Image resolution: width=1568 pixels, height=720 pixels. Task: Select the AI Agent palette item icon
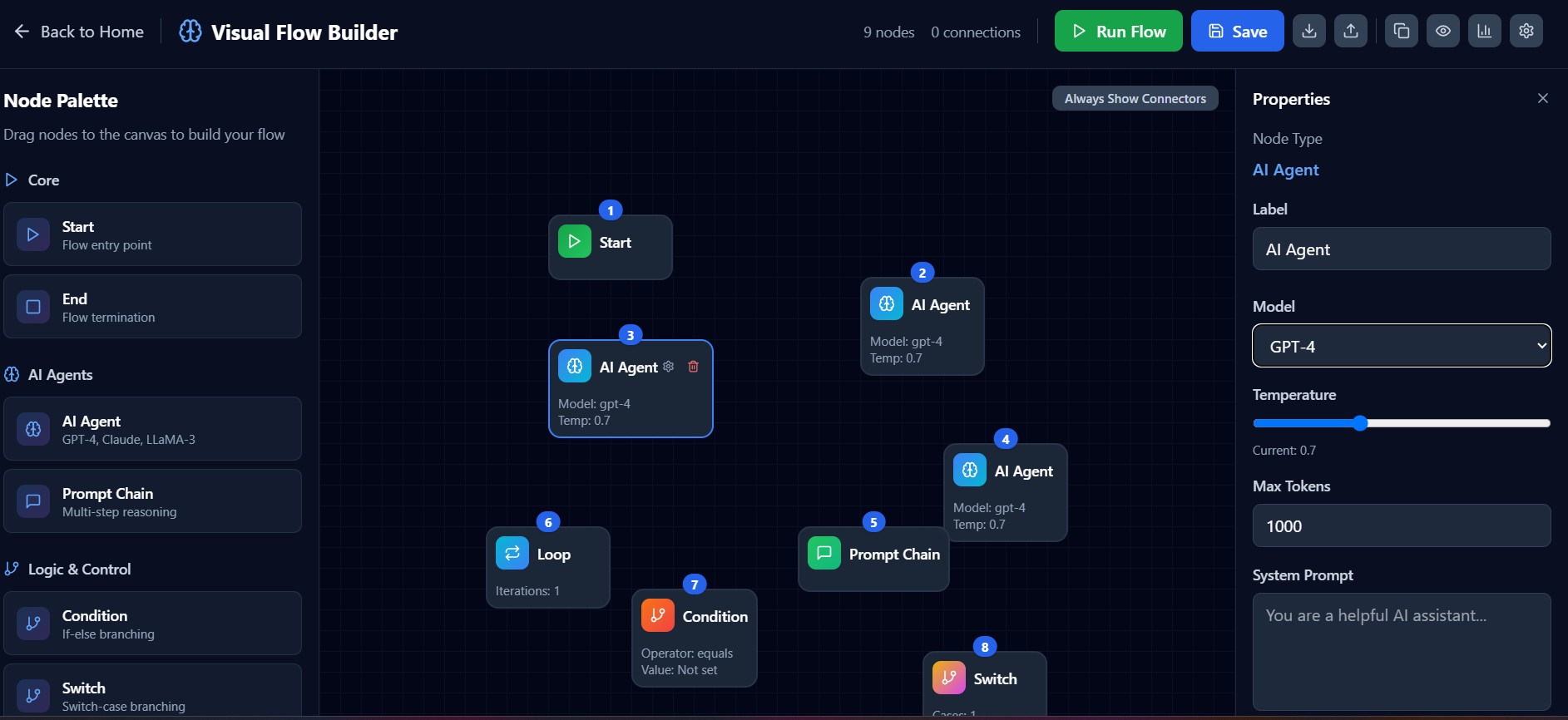pyautogui.click(x=33, y=429)
